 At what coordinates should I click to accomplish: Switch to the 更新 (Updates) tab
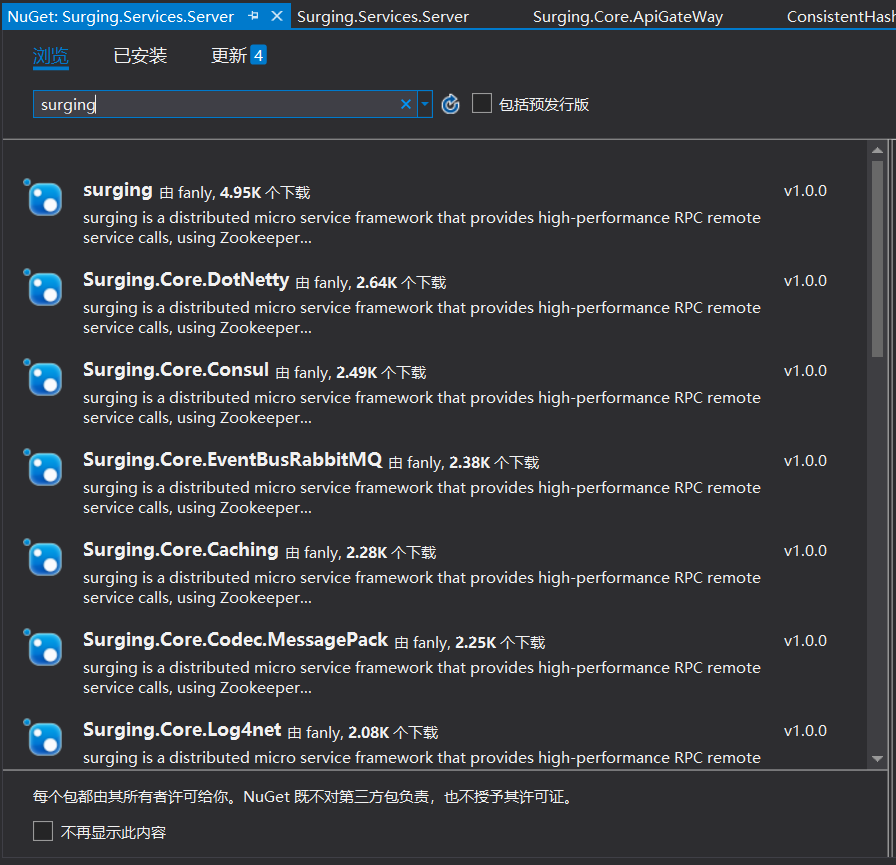click(229, 56)
